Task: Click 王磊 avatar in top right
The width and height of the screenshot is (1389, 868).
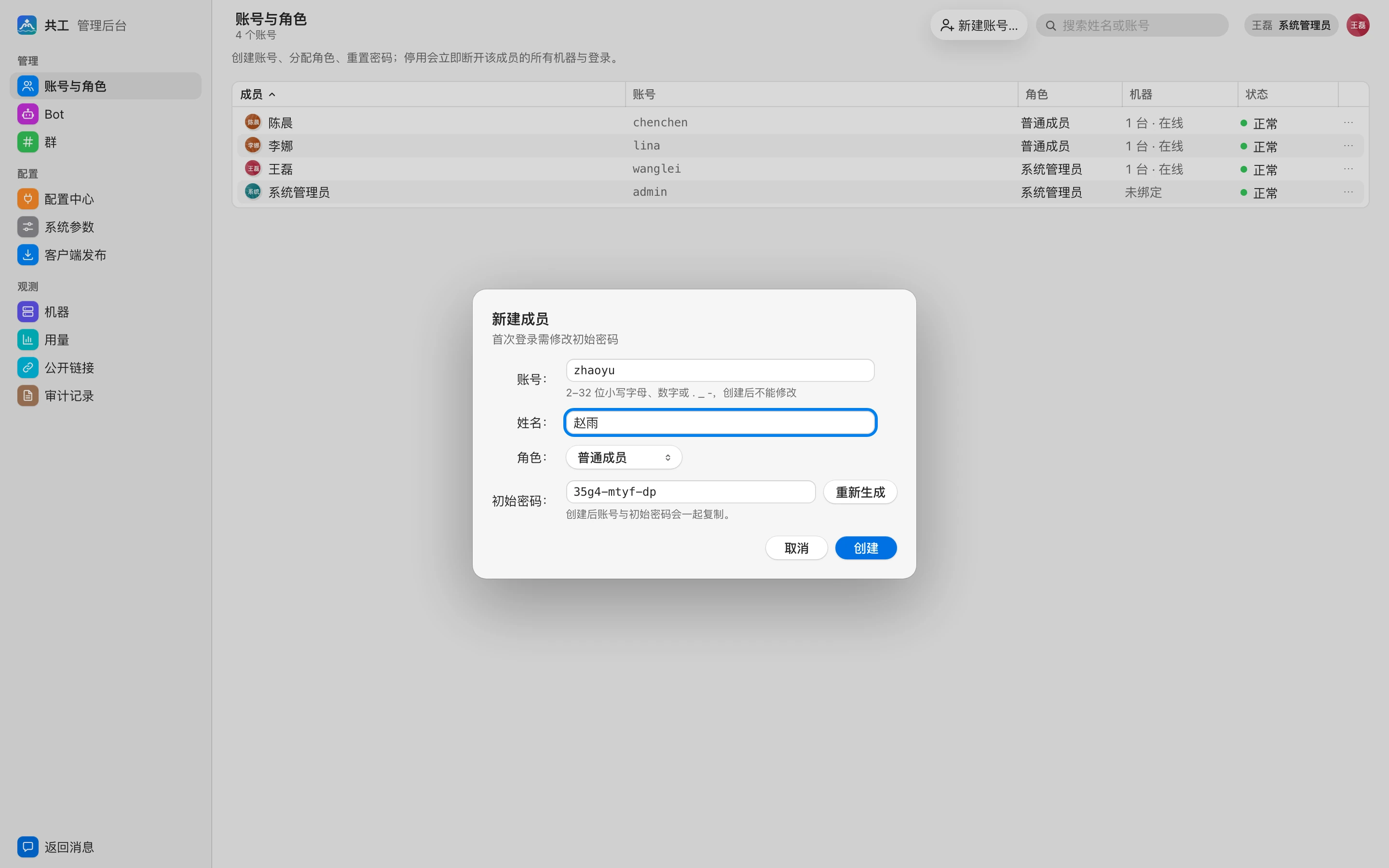Action: coord(1358,25)
